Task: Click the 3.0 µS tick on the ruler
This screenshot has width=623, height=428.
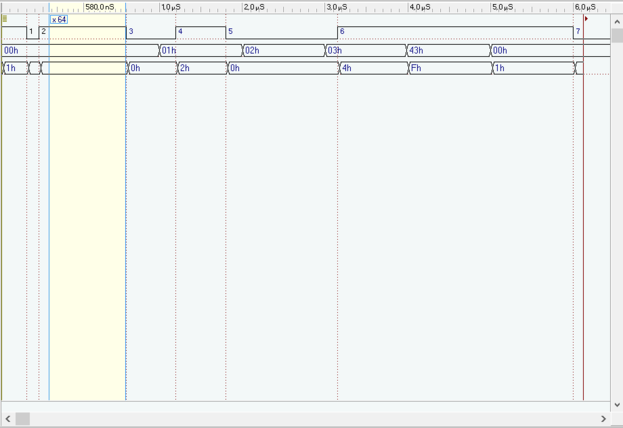Action: 337,7
